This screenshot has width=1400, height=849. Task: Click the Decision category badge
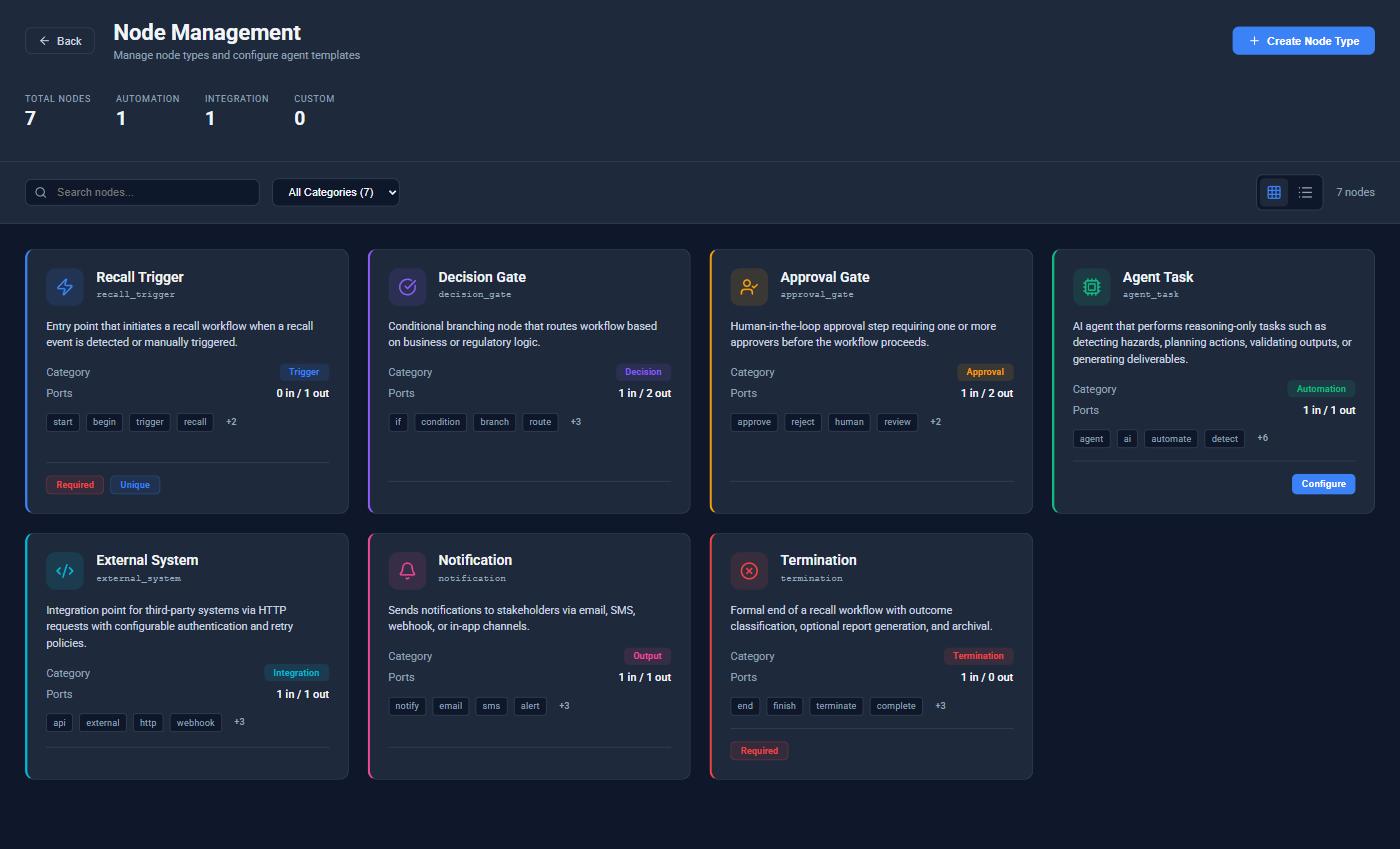[x=643, y=372]
